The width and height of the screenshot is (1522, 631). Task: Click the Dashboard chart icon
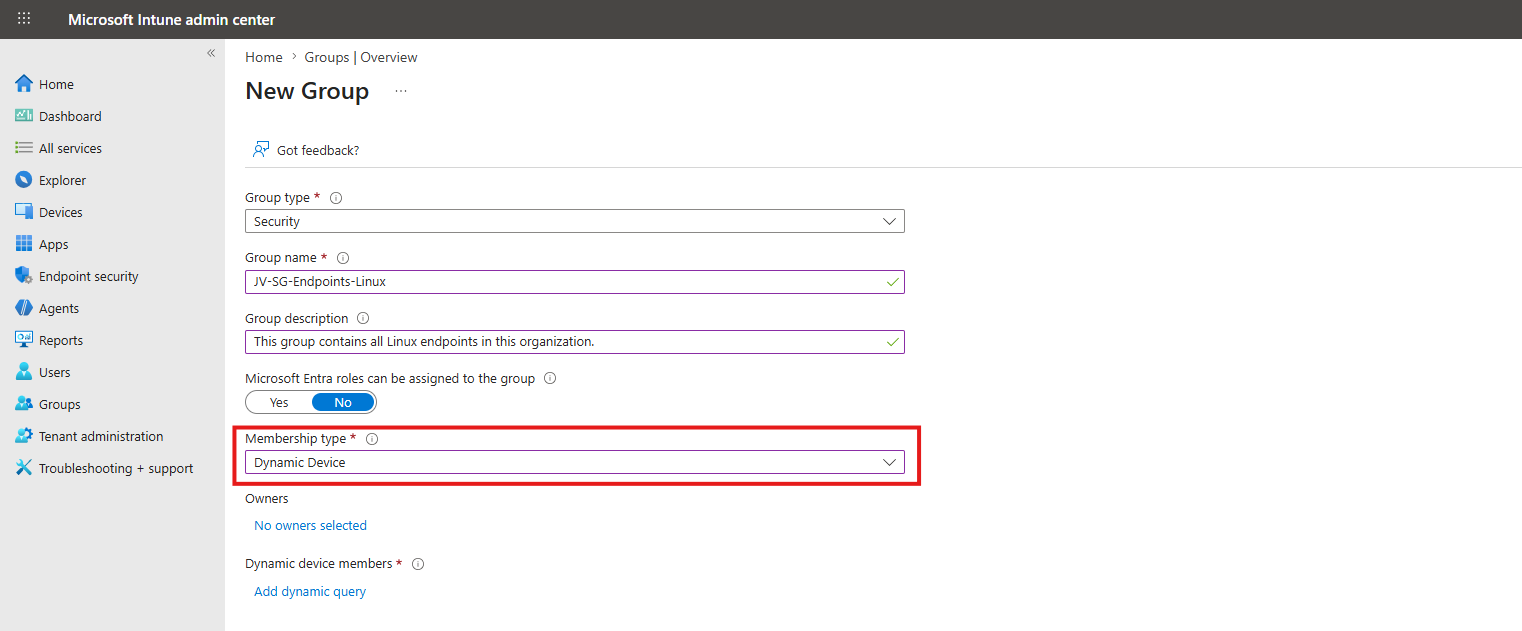24,116
